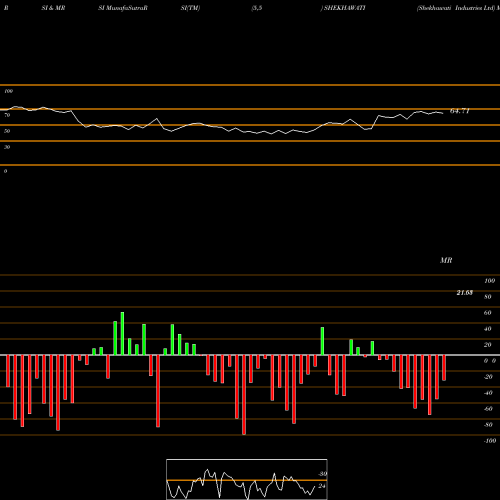Click the 30 level label on RSI axis

pos(7,147)
